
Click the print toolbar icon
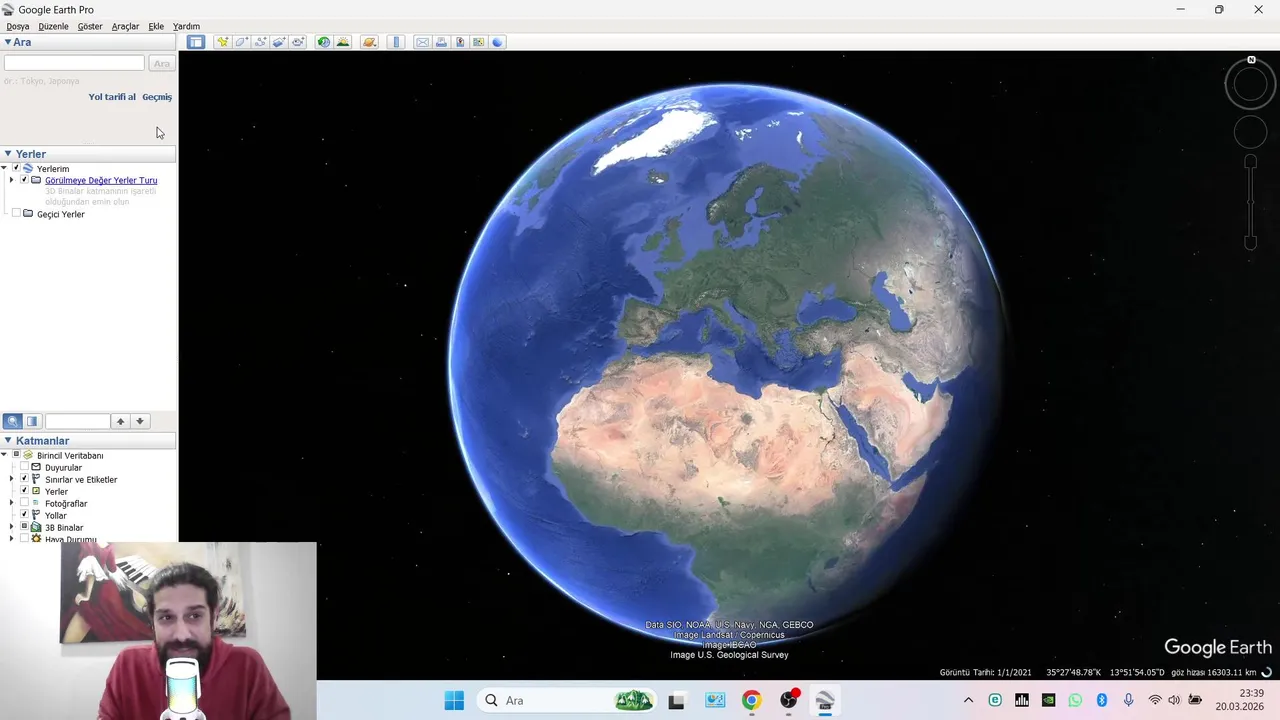(441, 42)
